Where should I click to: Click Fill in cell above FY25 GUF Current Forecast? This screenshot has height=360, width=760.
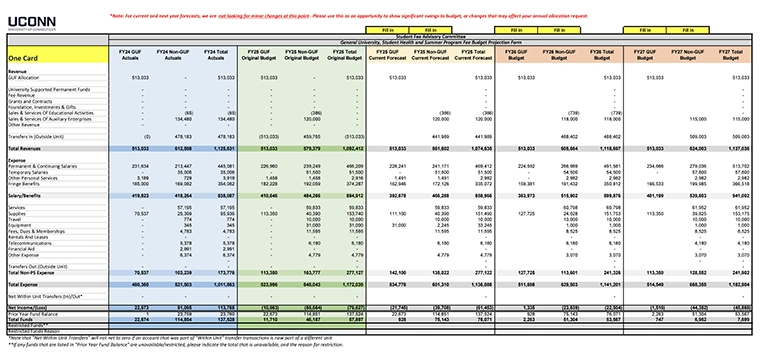[387, 30]
